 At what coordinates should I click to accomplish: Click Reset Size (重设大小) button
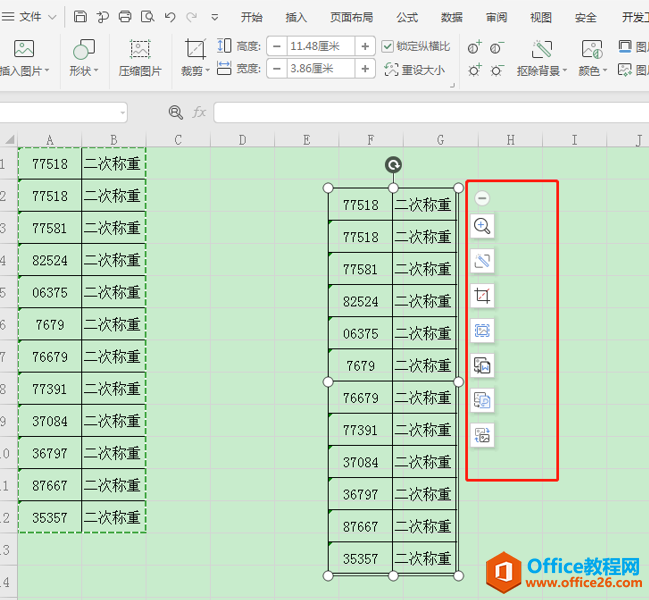click(x=415, y=70)
